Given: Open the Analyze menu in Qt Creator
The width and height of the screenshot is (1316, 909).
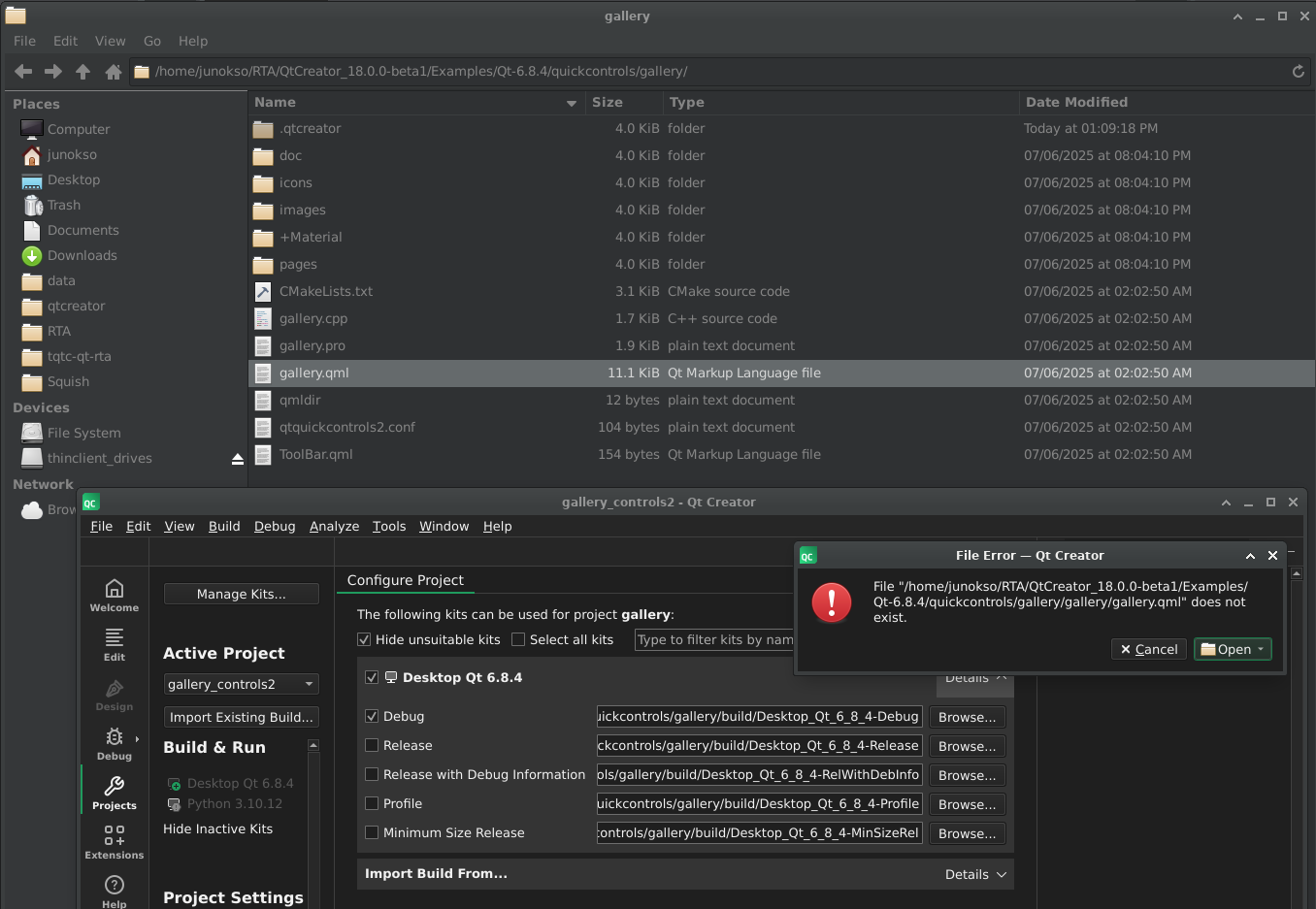Looking at the screenshot, I should pos(334,526).
